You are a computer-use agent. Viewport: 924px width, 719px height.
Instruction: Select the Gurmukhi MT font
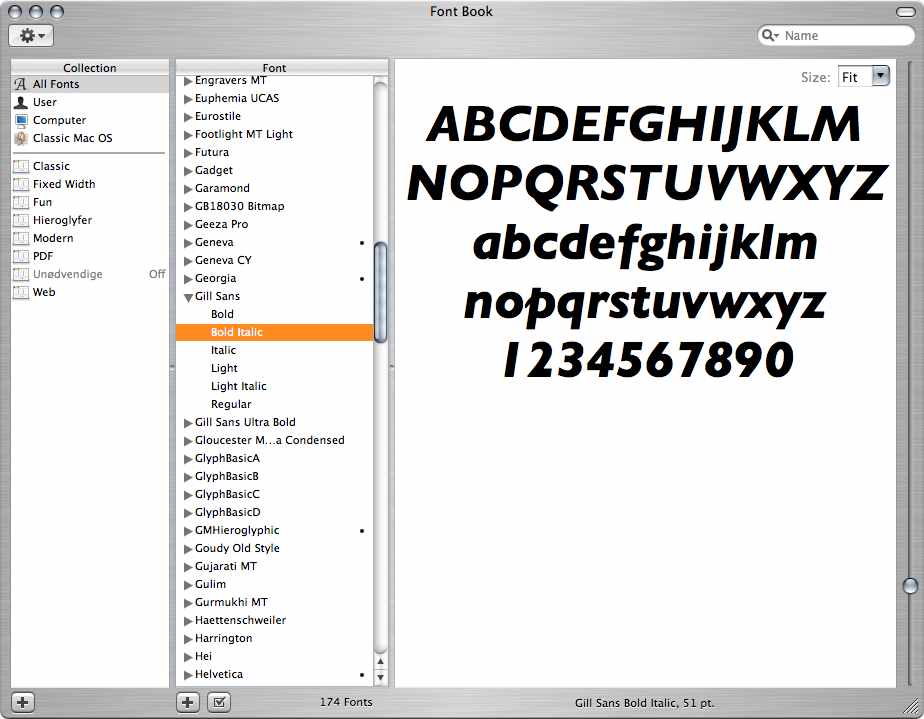click(231, 602)
